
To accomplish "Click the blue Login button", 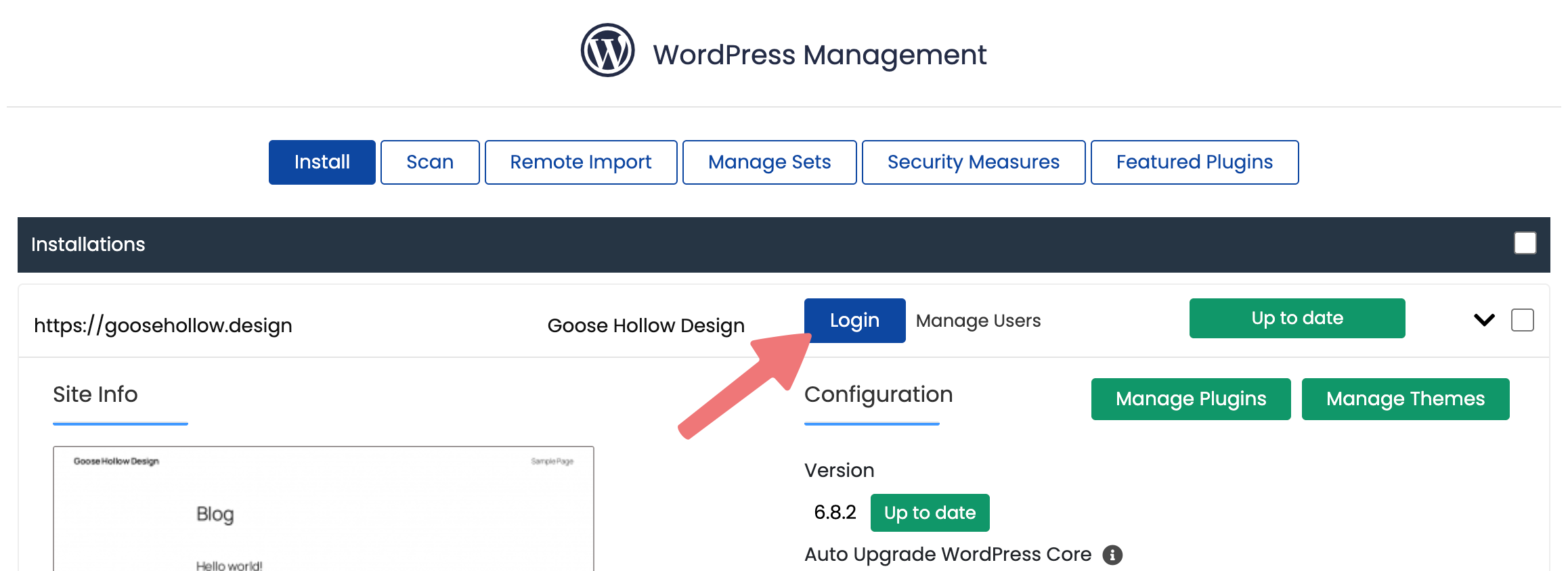I will (x=854, y=321).
